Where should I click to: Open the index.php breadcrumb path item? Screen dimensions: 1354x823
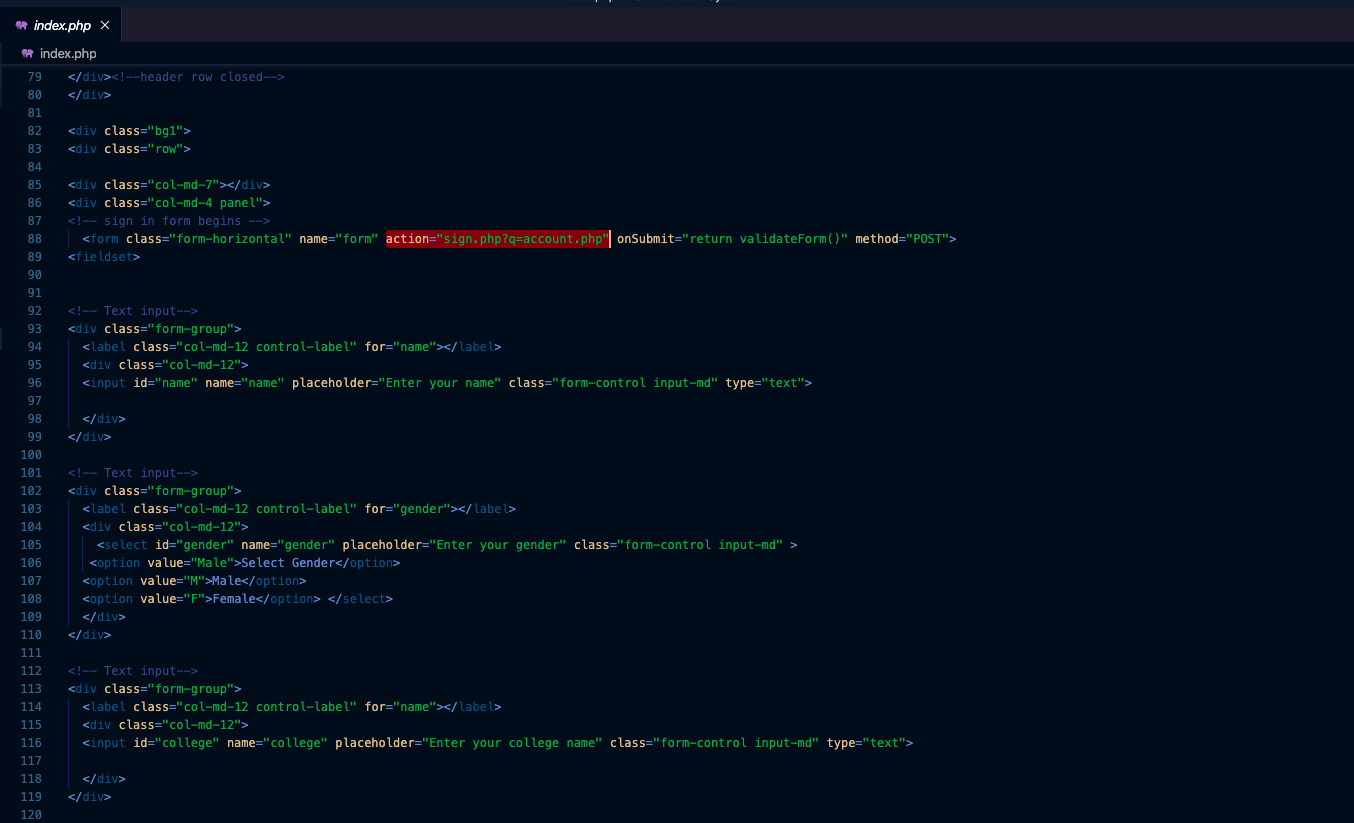pyautogui.click(x=68, y=53)
